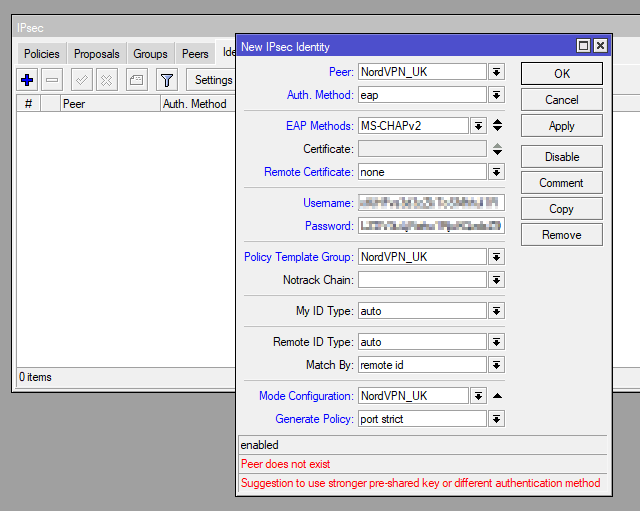
Task: Click the Notrack Chain input field
Action: tap(422, 280)
